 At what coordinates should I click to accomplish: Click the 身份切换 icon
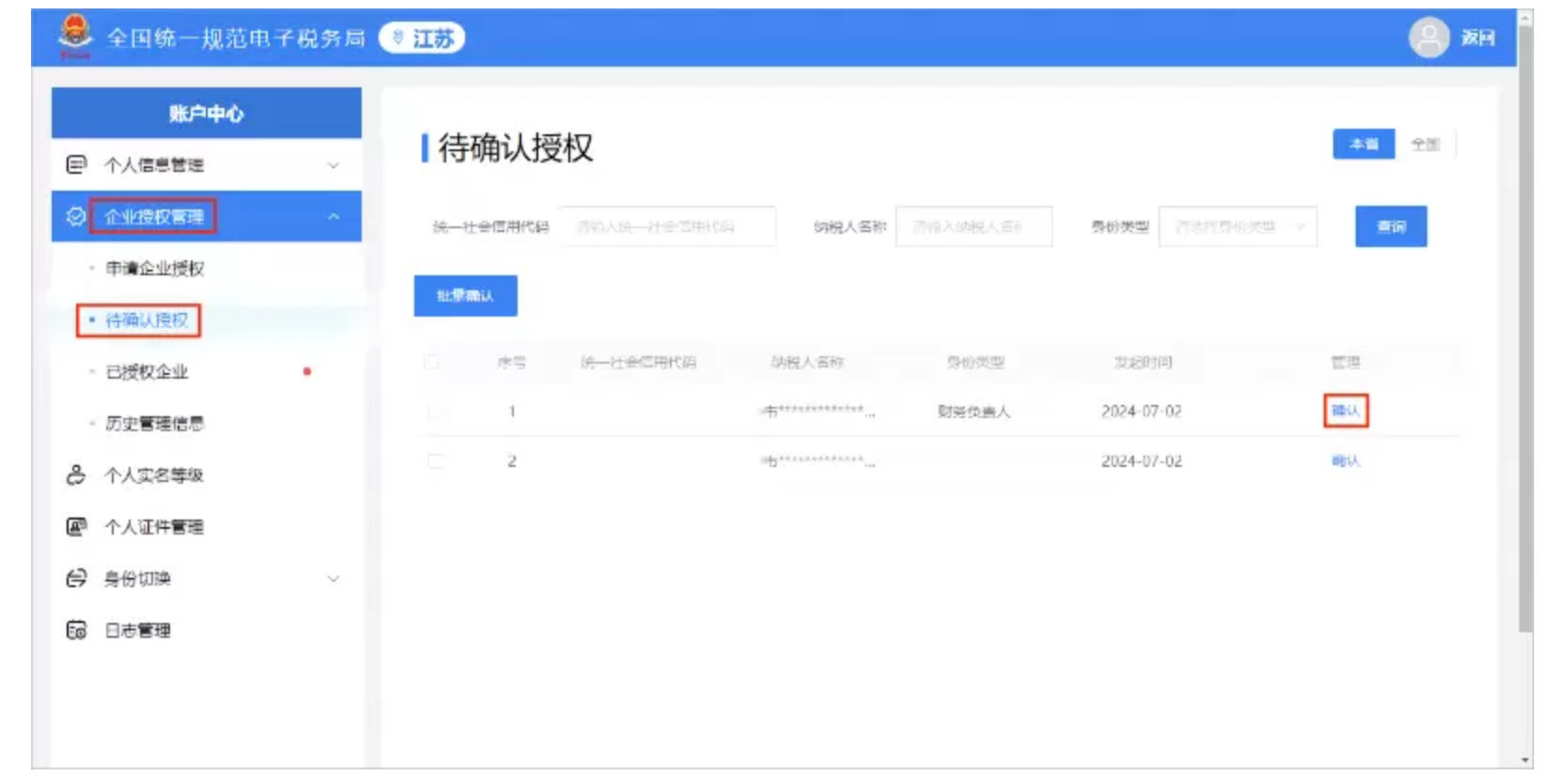click(76, 578)
